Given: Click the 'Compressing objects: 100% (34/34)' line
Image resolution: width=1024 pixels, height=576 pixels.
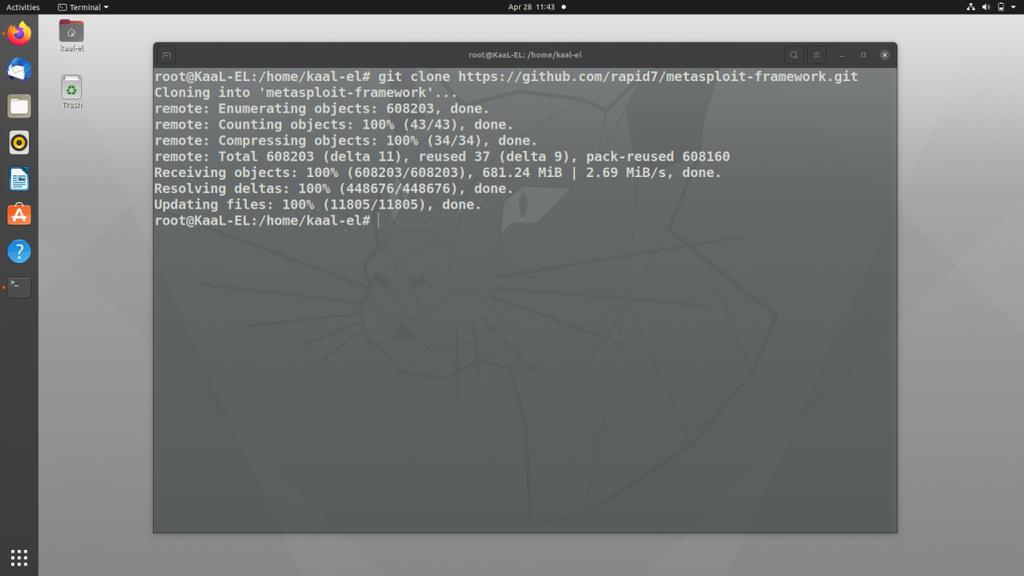Looking at the screenshot, I should (x=345, y=140).
